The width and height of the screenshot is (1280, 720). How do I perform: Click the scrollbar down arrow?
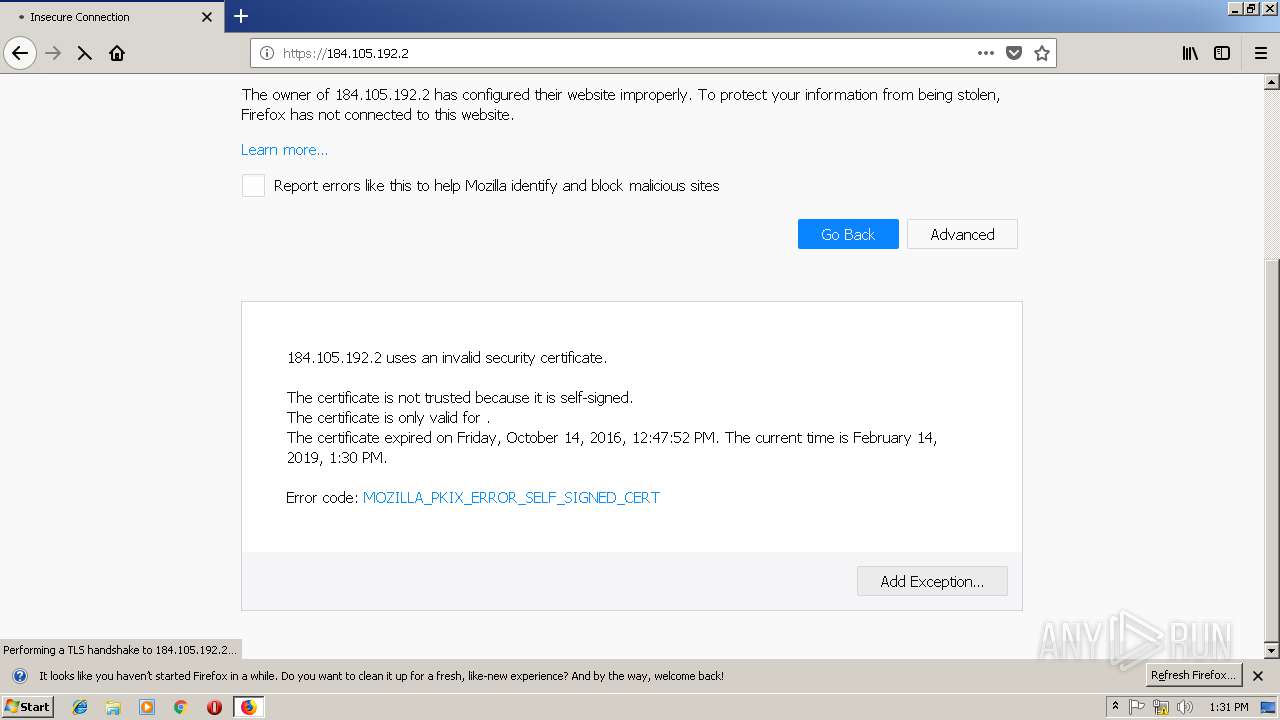tap(1271, 651)
